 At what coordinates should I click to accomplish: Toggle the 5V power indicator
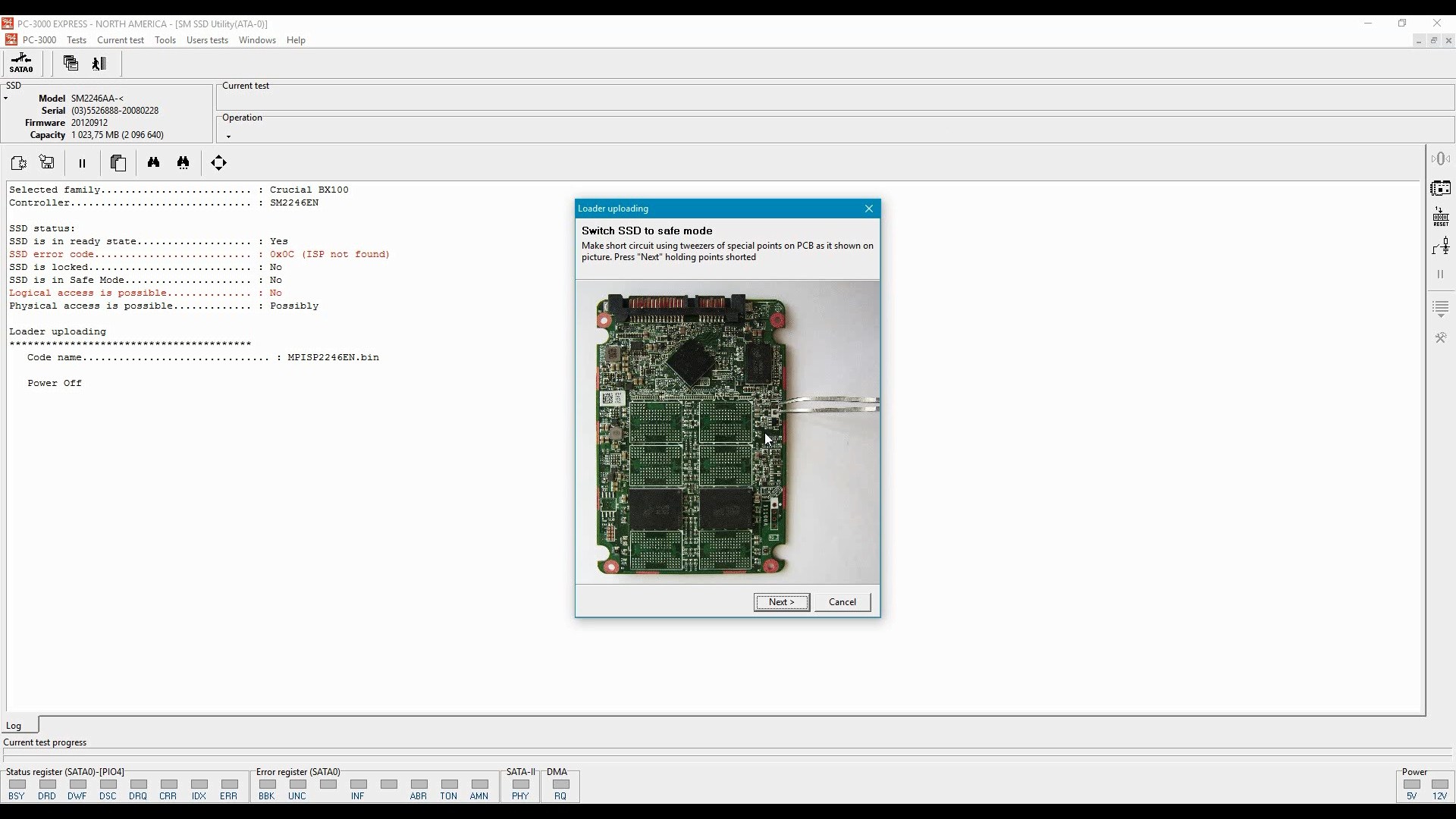(1411, 785)
